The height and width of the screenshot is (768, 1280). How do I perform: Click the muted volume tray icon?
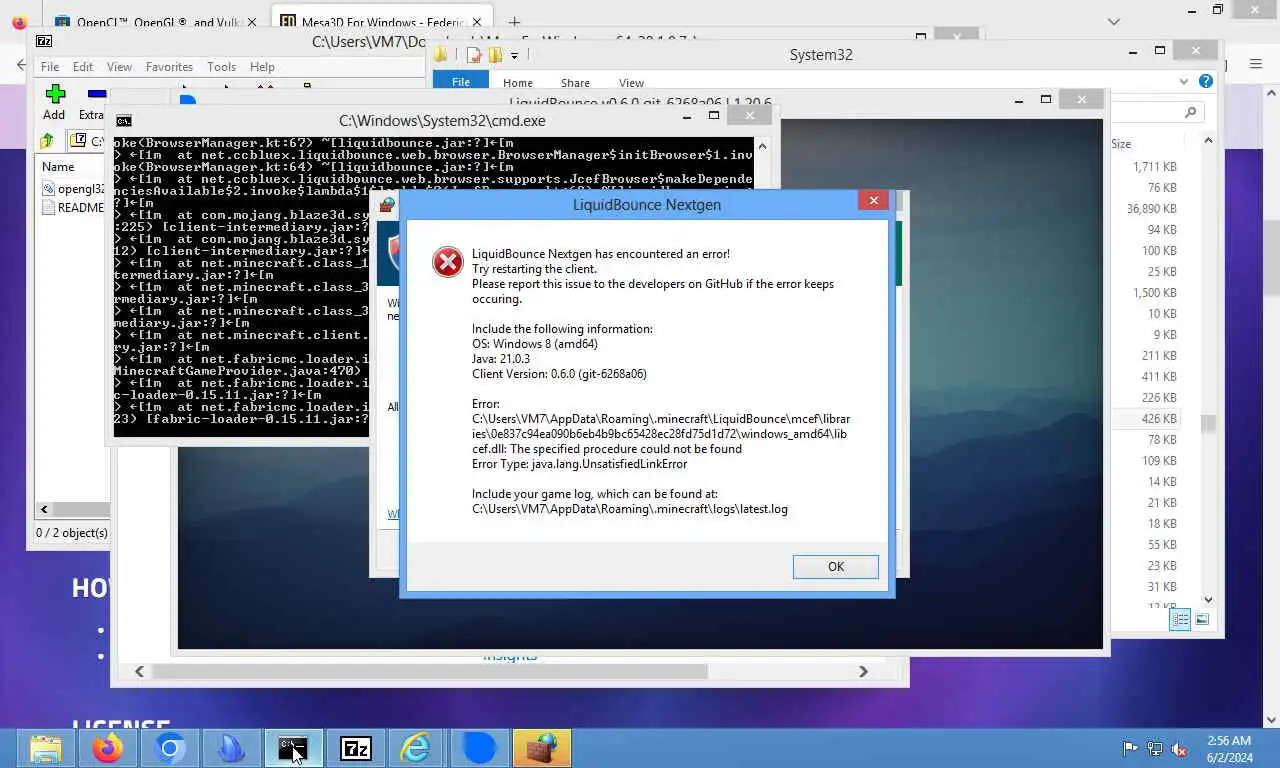(1179, 748)
